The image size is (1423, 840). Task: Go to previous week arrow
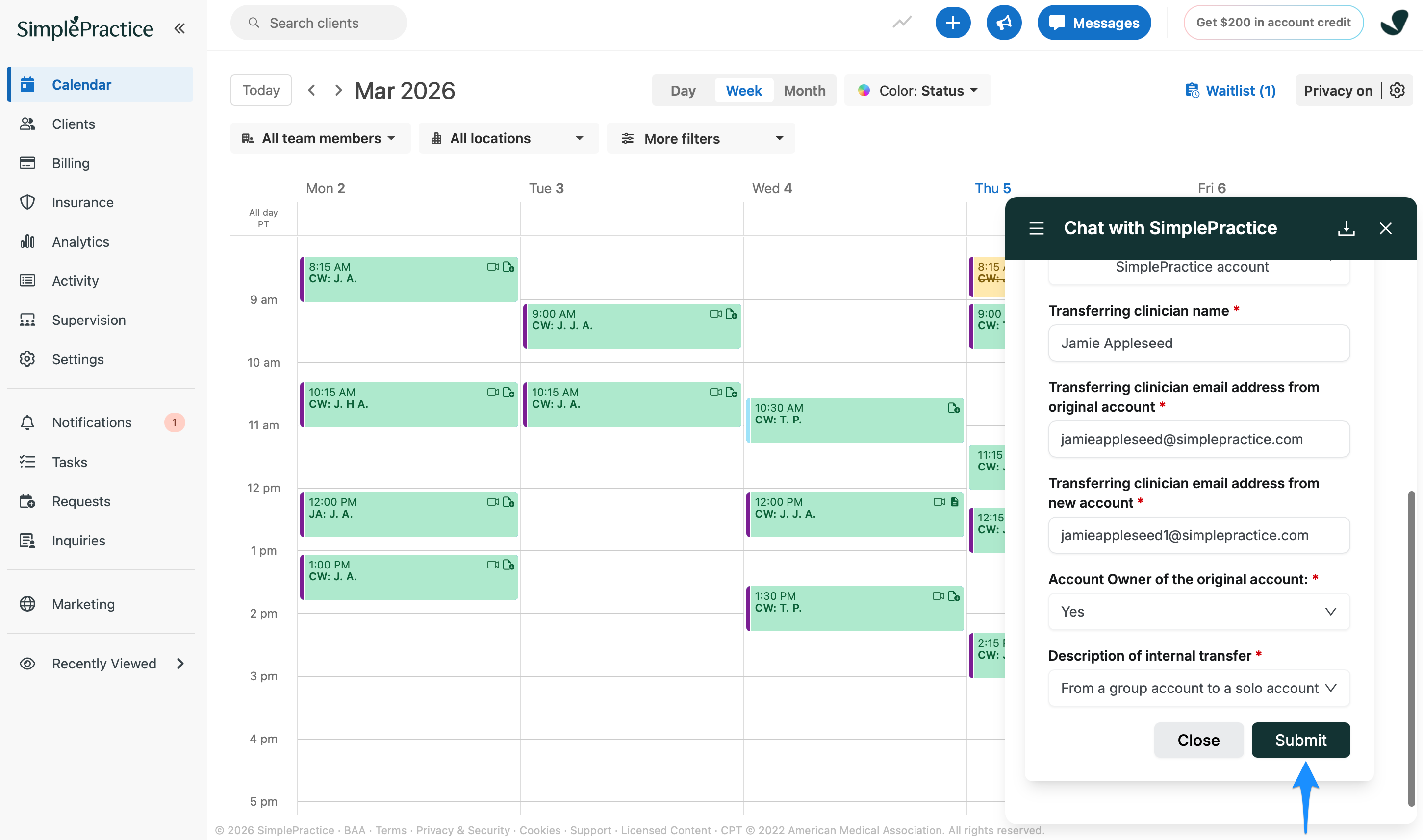(x=311, y=91)
